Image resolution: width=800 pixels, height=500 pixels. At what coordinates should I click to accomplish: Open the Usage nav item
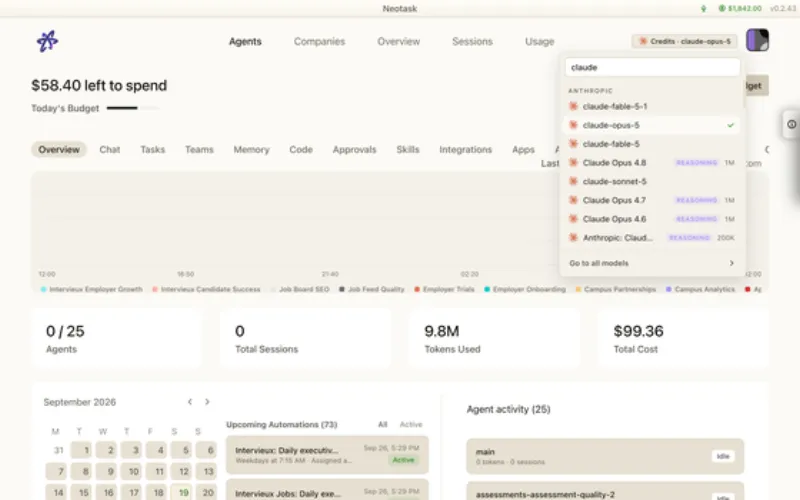tap(539, 41)
